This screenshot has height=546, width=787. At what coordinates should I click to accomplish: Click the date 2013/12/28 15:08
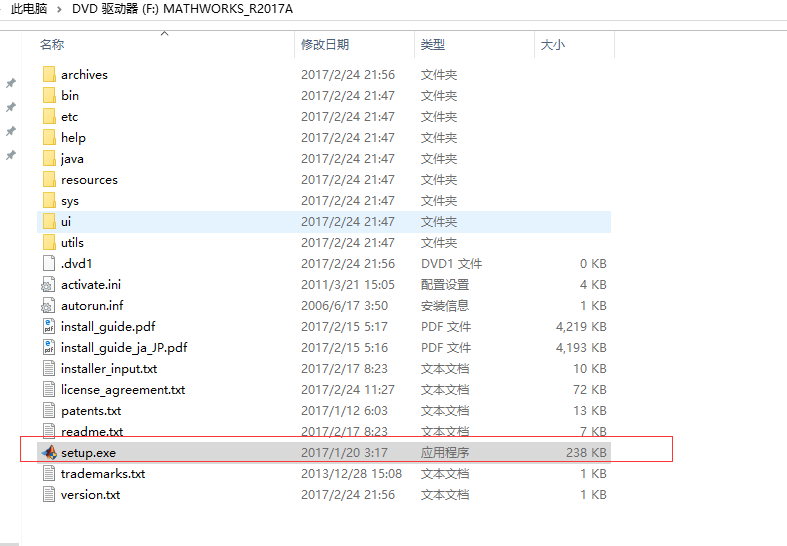point(351,474)
